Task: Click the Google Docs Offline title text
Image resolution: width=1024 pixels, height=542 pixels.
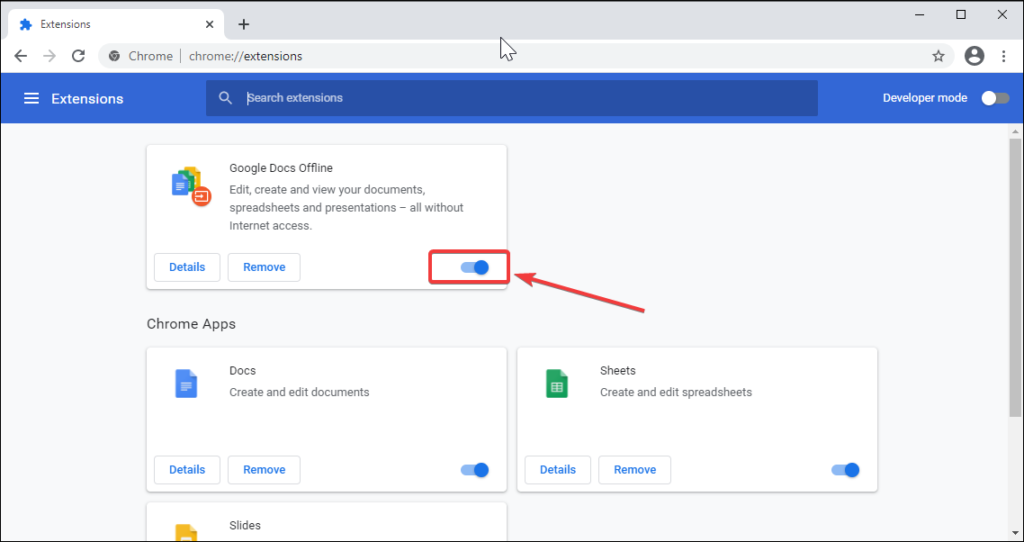Action: click(x=281, y=168)
